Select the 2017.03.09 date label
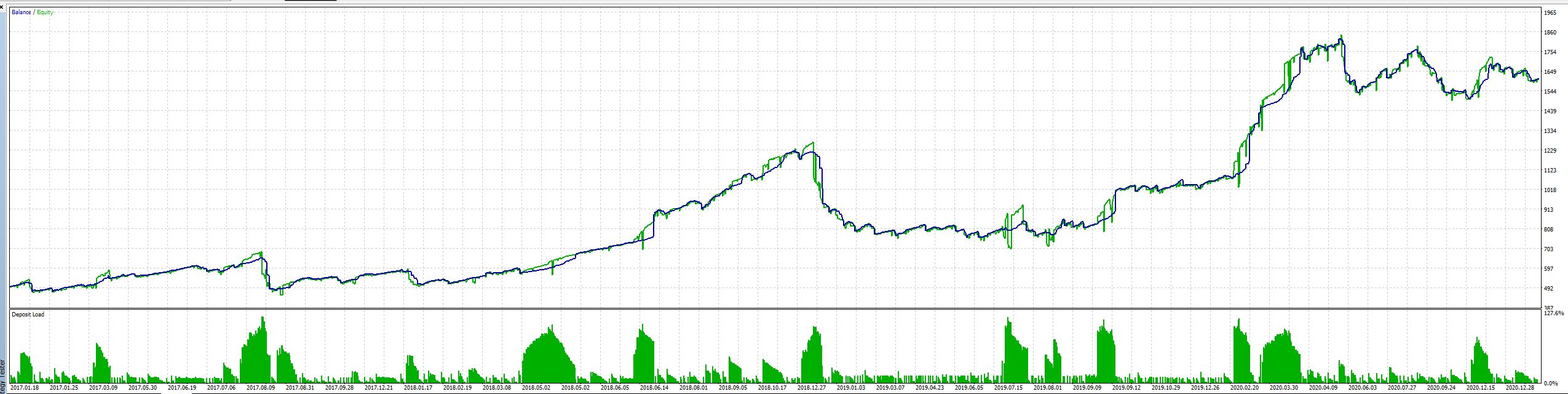The image size is (1568, 394). coord(103,388)
